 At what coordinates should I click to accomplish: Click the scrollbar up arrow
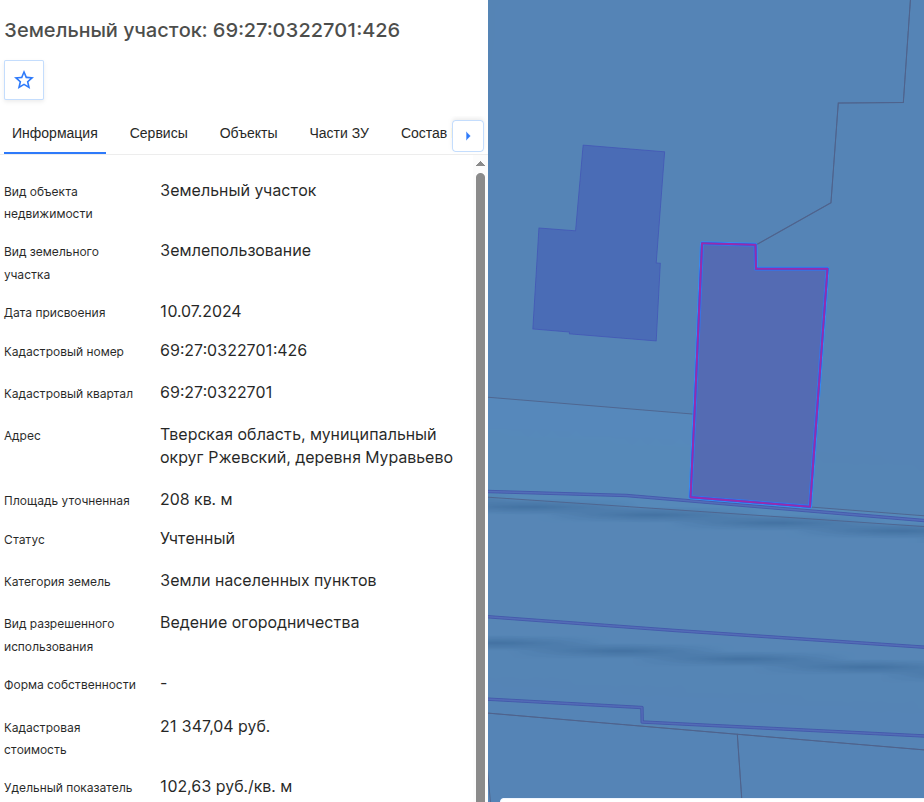coord(480,164)
